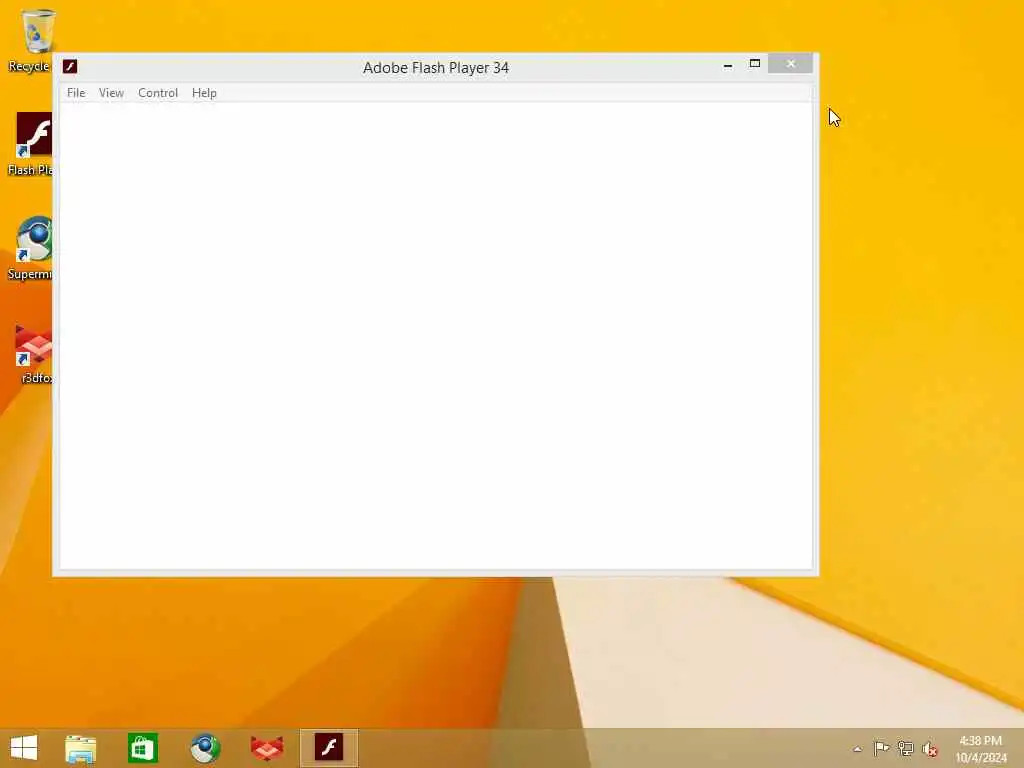Open the network tray icon

click(905, 748)
